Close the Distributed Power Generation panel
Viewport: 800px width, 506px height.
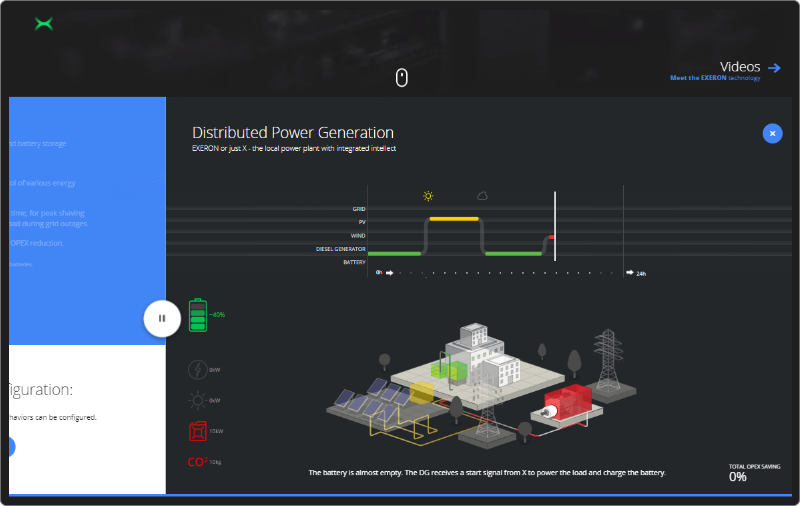tap(772, 134)
